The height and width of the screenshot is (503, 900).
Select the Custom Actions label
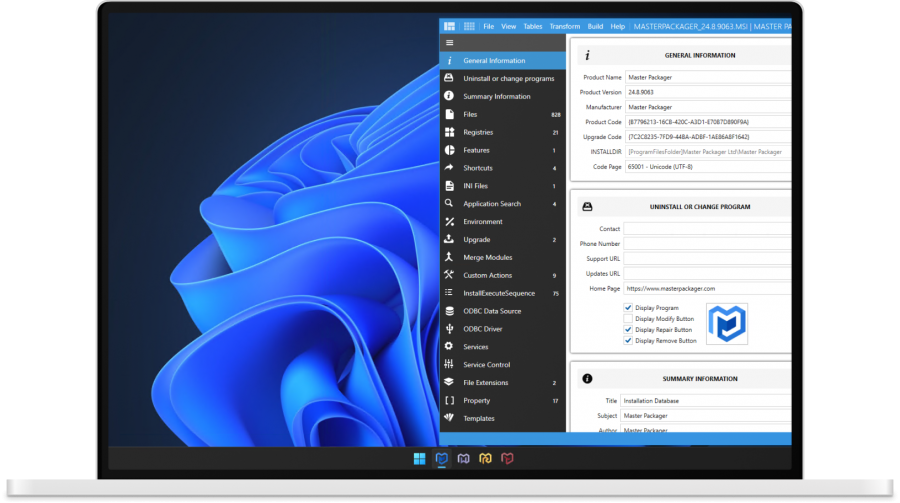[487, 275]
